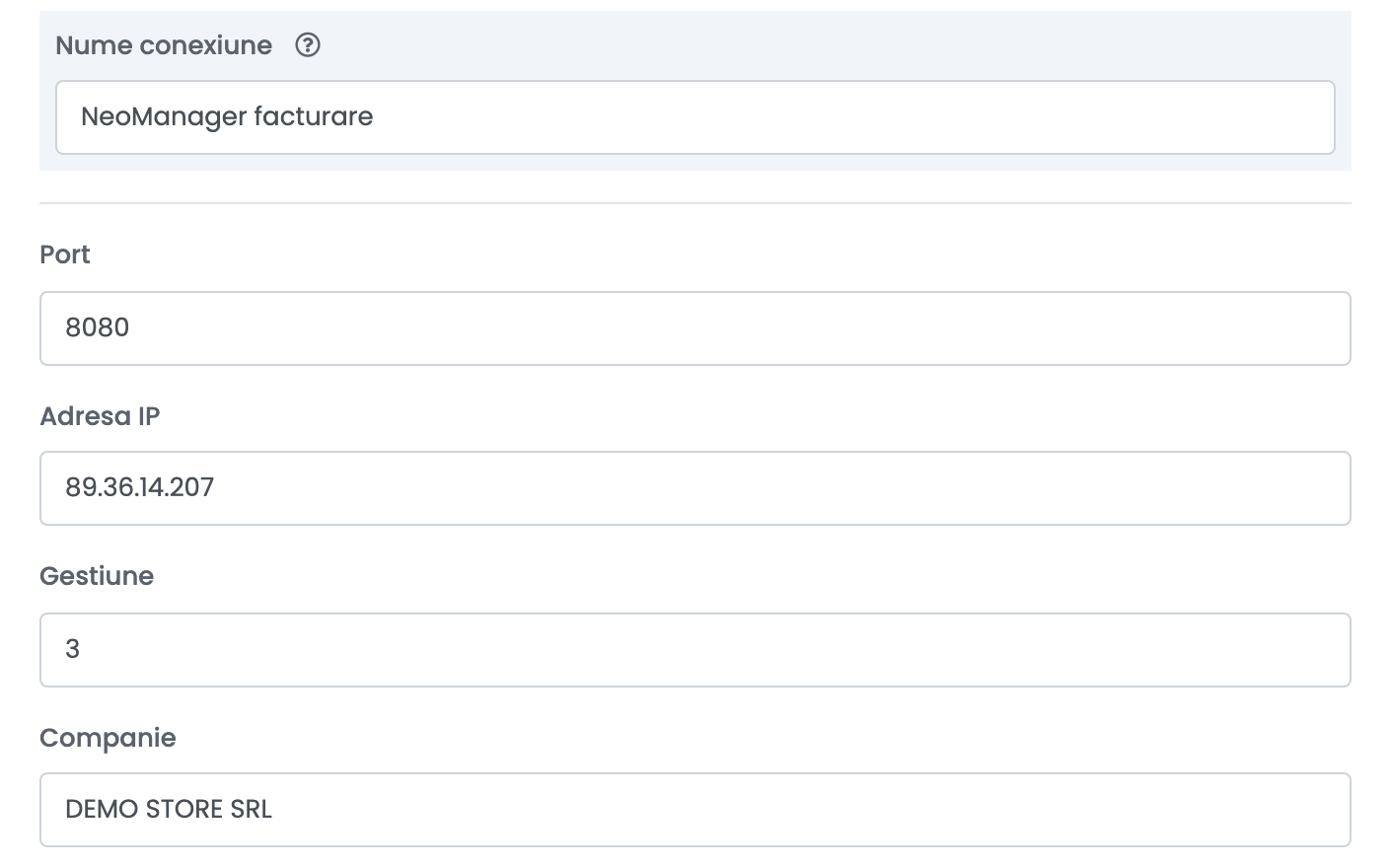Image resolution: width=1391 pixels, height=868 pixels.
Task: Place cursor on the Gestiune value 3
Action: [72, 649]
